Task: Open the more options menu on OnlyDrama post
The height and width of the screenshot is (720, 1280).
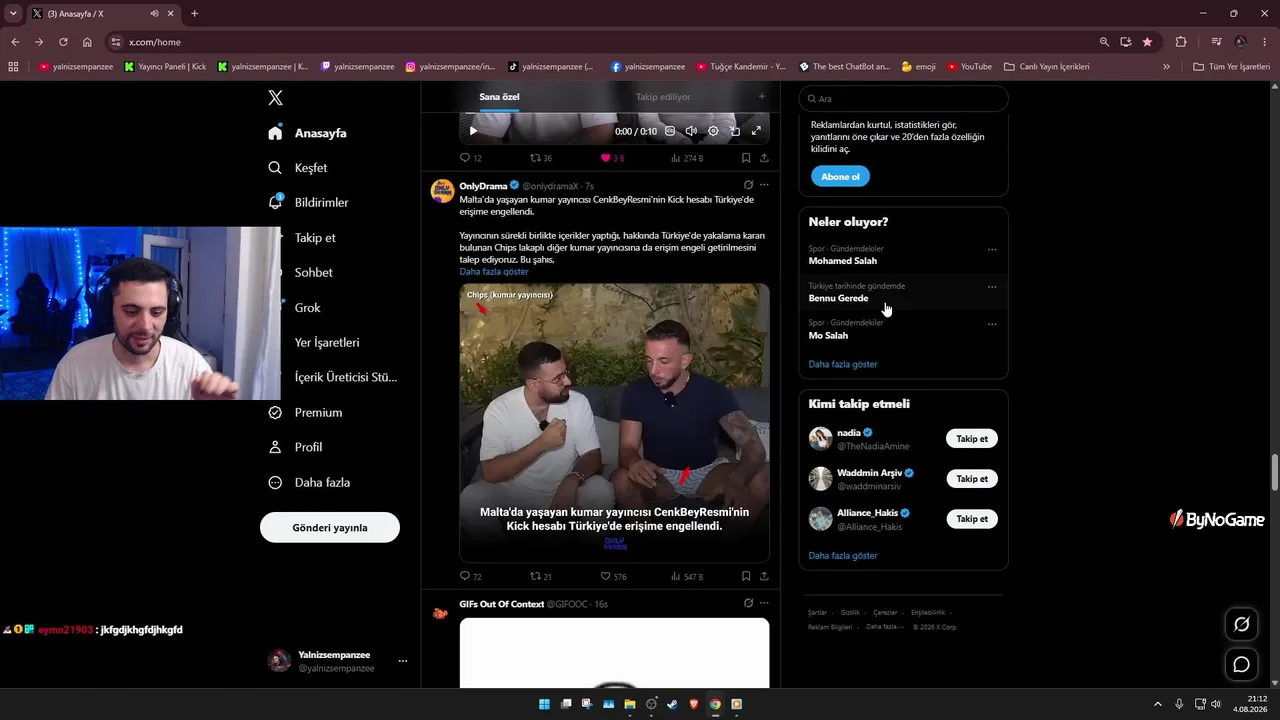Action: tap(764, 185)
